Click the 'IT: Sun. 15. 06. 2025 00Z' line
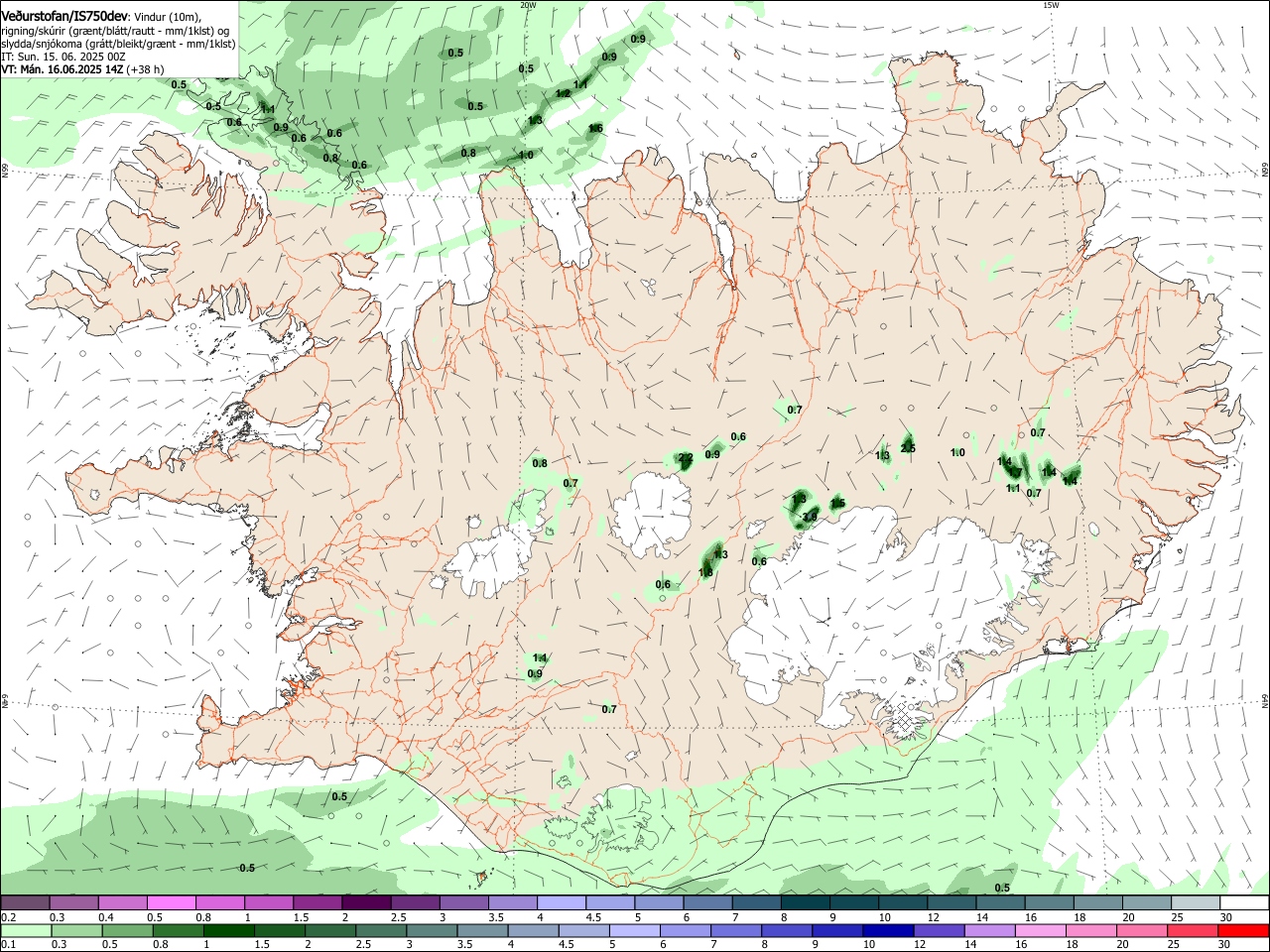Screen dimensions: 1270x952 tap(63, 57)
